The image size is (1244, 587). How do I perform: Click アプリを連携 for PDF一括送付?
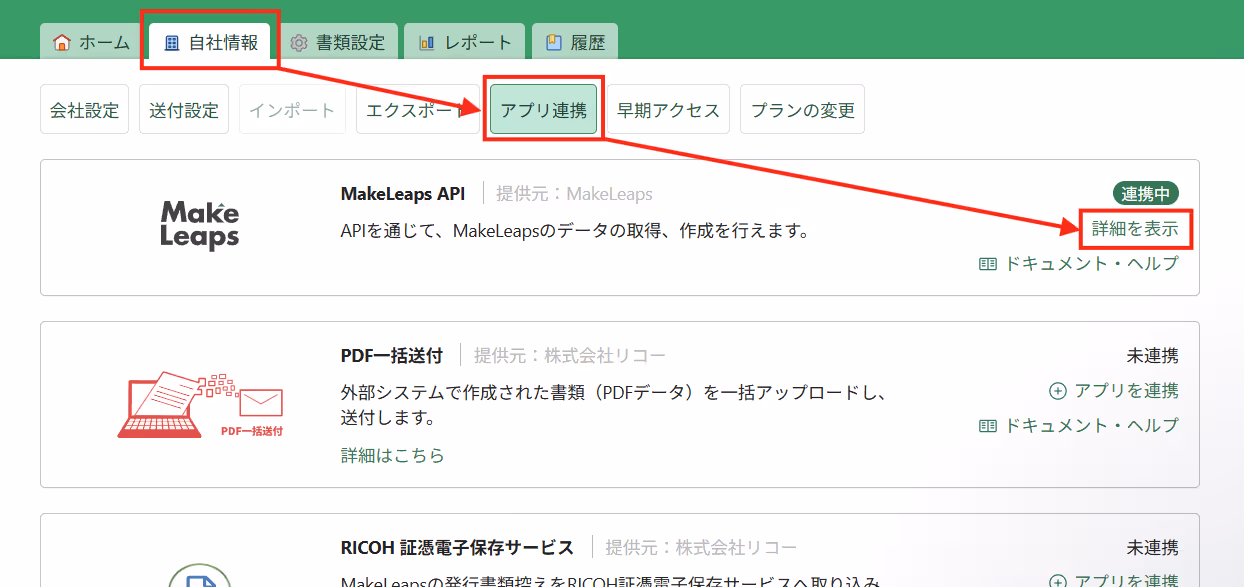pyautogui.click(x=1126, y=390)
